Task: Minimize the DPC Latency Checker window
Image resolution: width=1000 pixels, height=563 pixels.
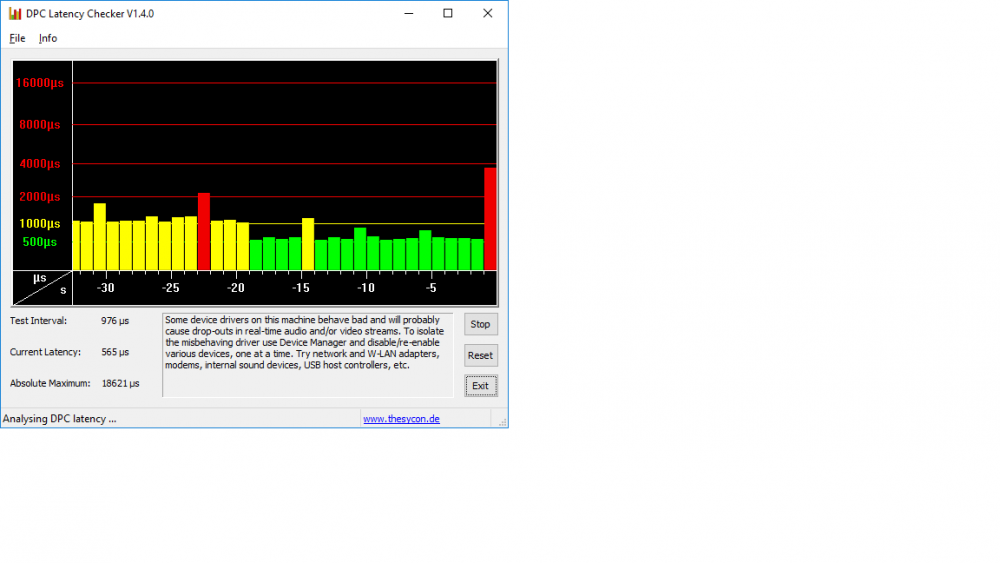Action: click(x=409, y=13)
